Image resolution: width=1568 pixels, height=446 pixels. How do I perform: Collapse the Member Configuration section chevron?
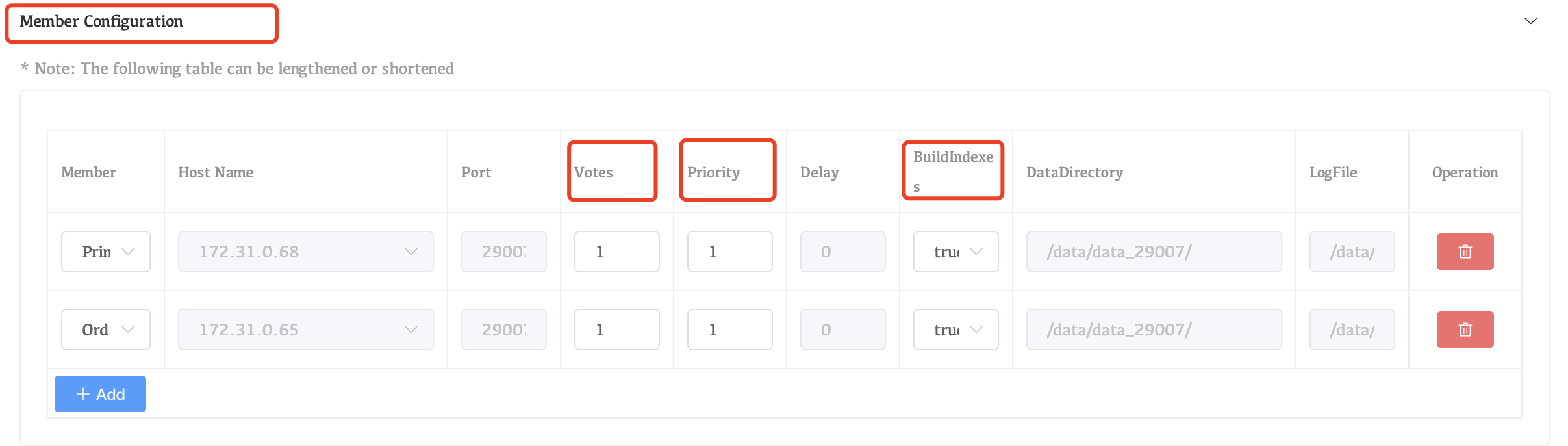pos(1530,21)
